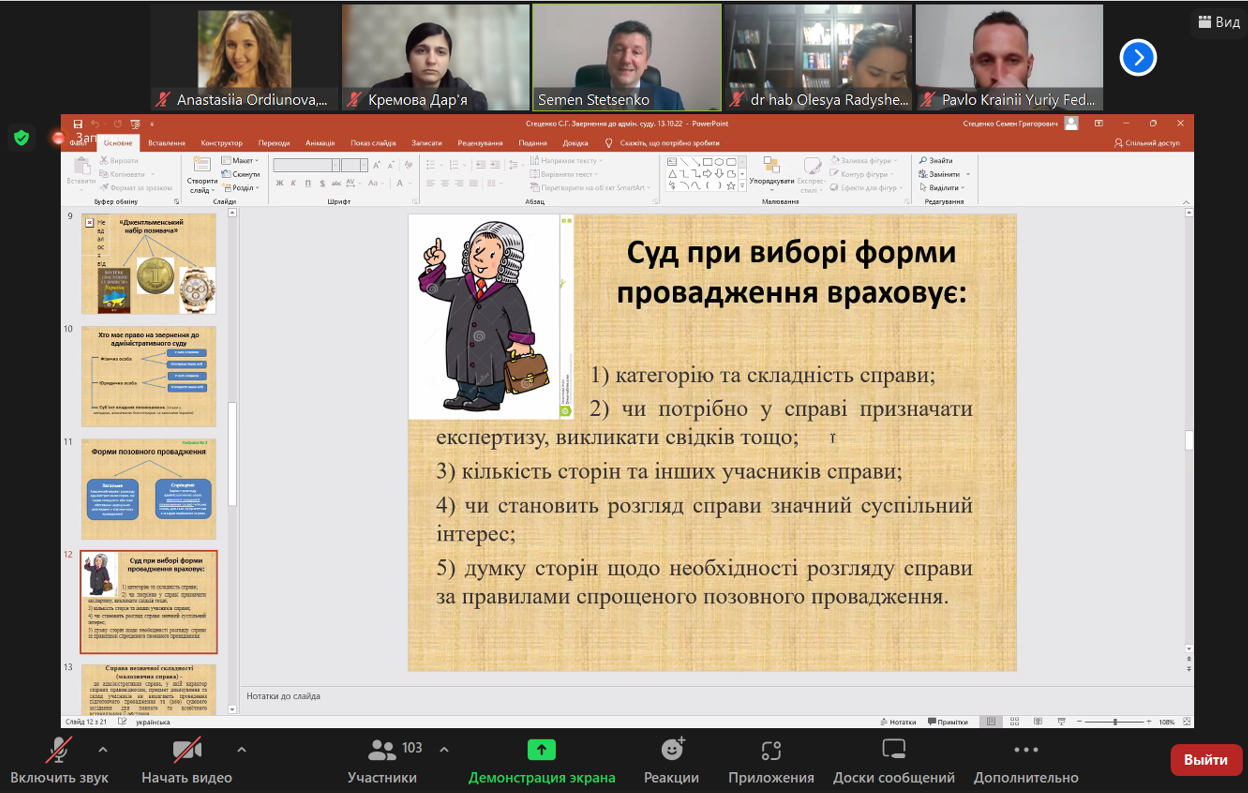This screenshot has width=1248, height=793.
Task: Toggle Italic (К) formatting button
Action: (x=294, y=184)
